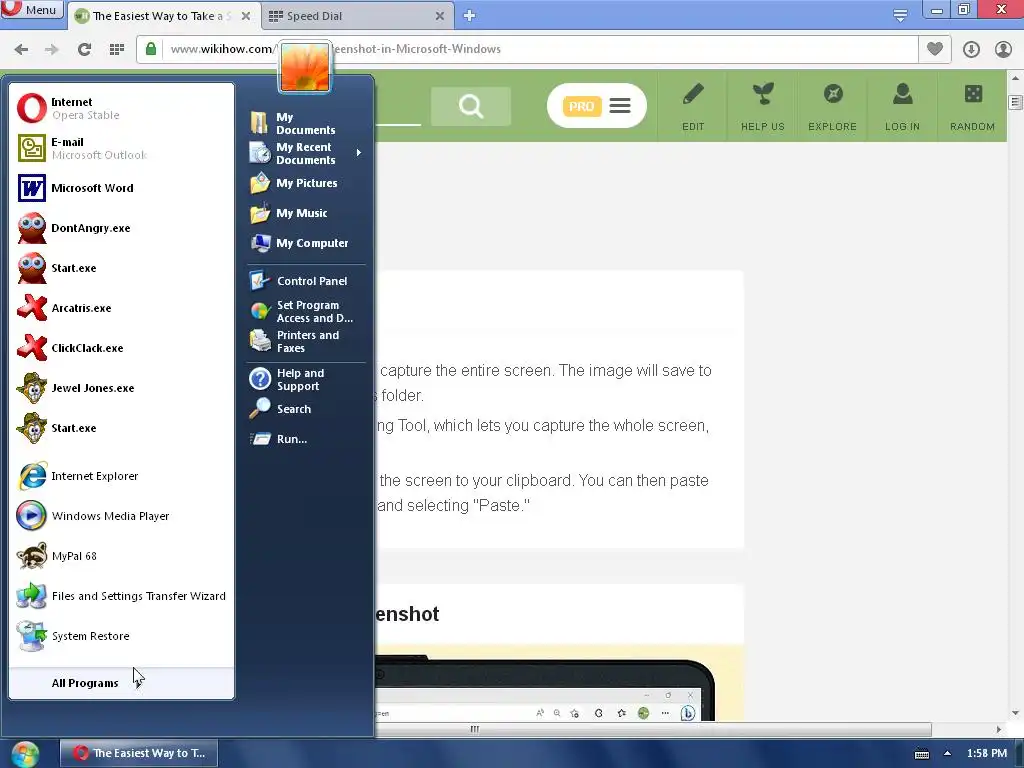Image resolution: width=1024 pixels, height=768 pixels.
Task: Open the Opera Menu button
Action: click(31, 9)
